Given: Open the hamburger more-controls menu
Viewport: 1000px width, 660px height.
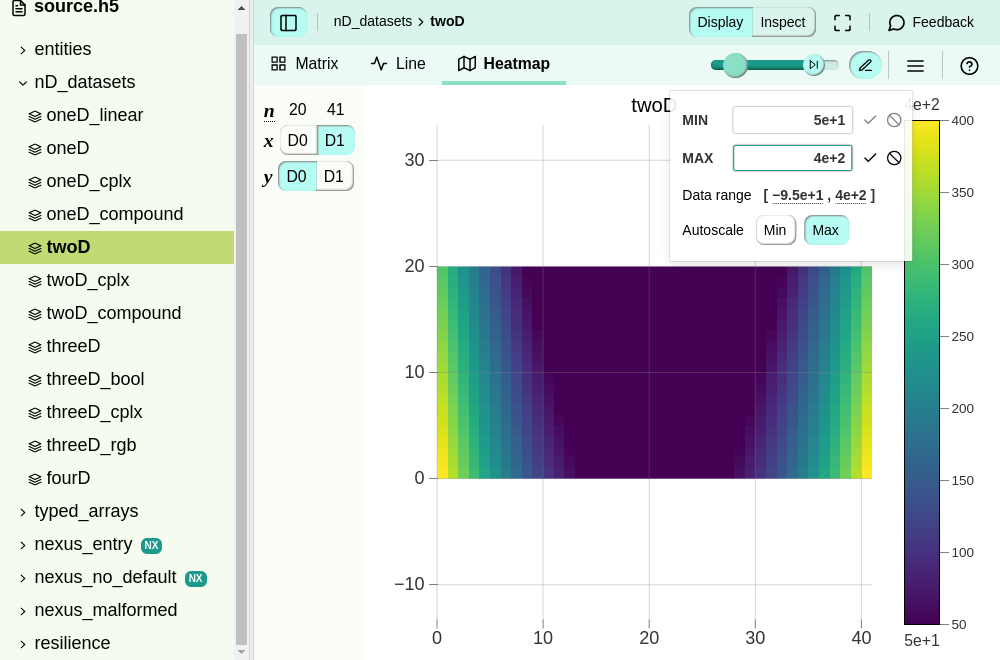Looking at the screenshot, I should coord(915,65).
